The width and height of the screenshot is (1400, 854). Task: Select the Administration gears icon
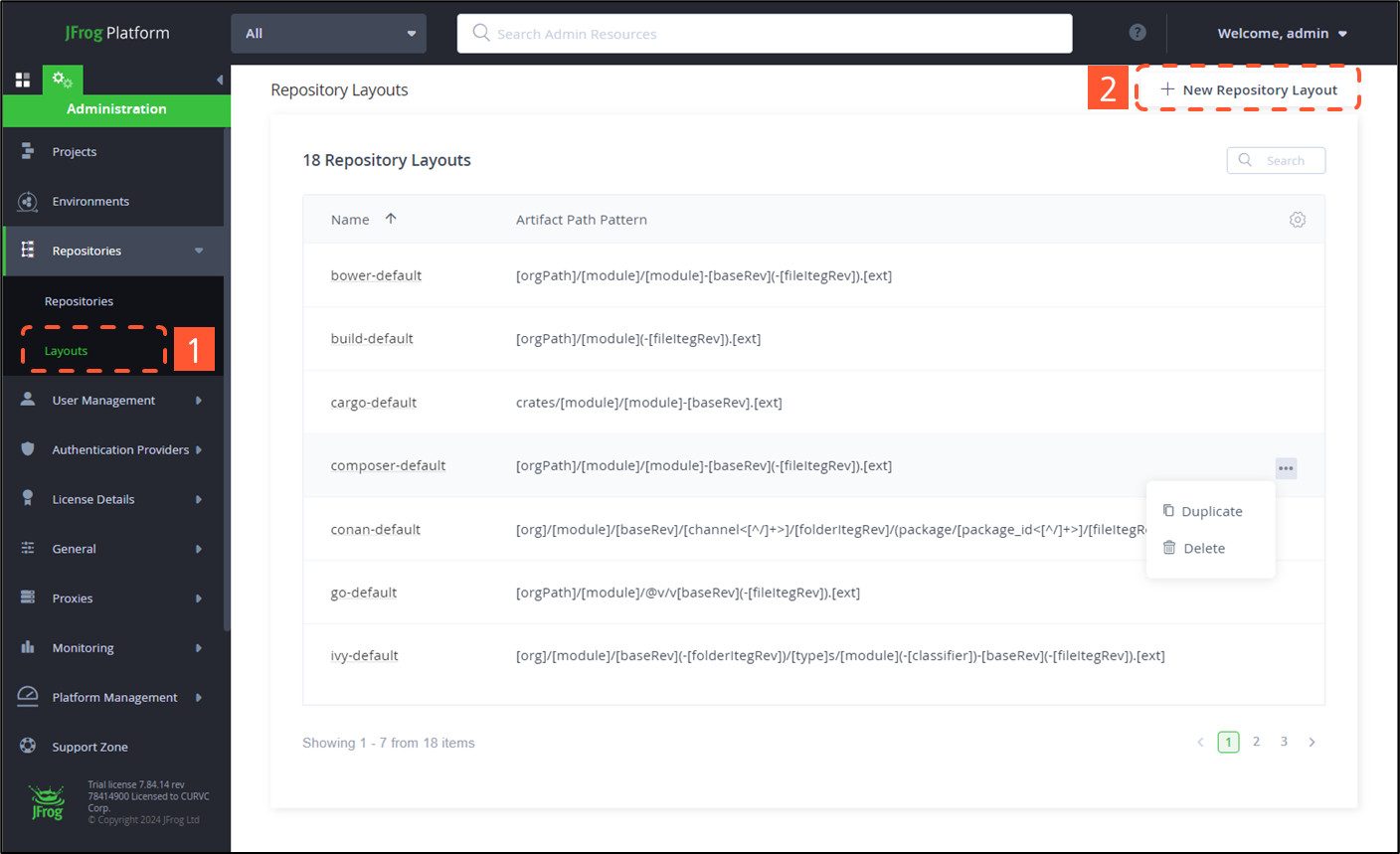coord(62,80)
